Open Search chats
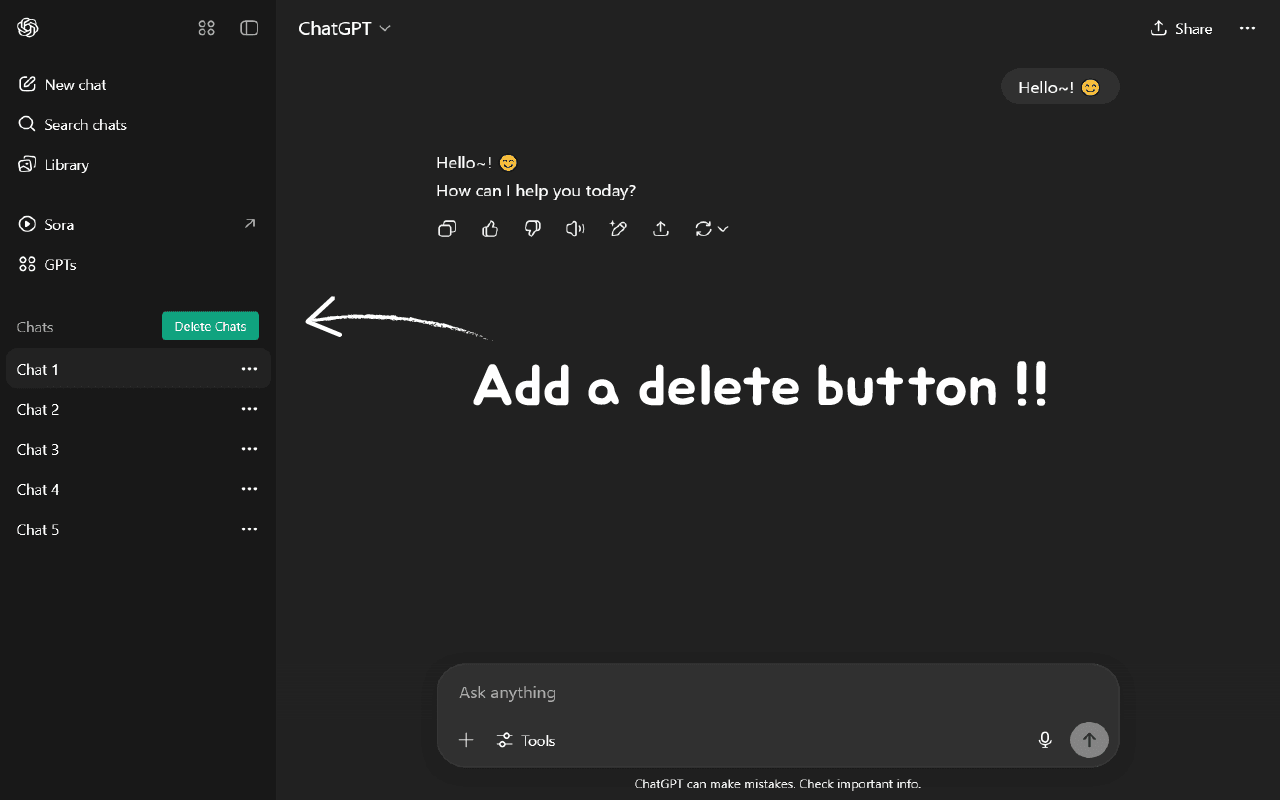Image resolution: width=1280 pixels, height=800 pixels. (138, 125)
